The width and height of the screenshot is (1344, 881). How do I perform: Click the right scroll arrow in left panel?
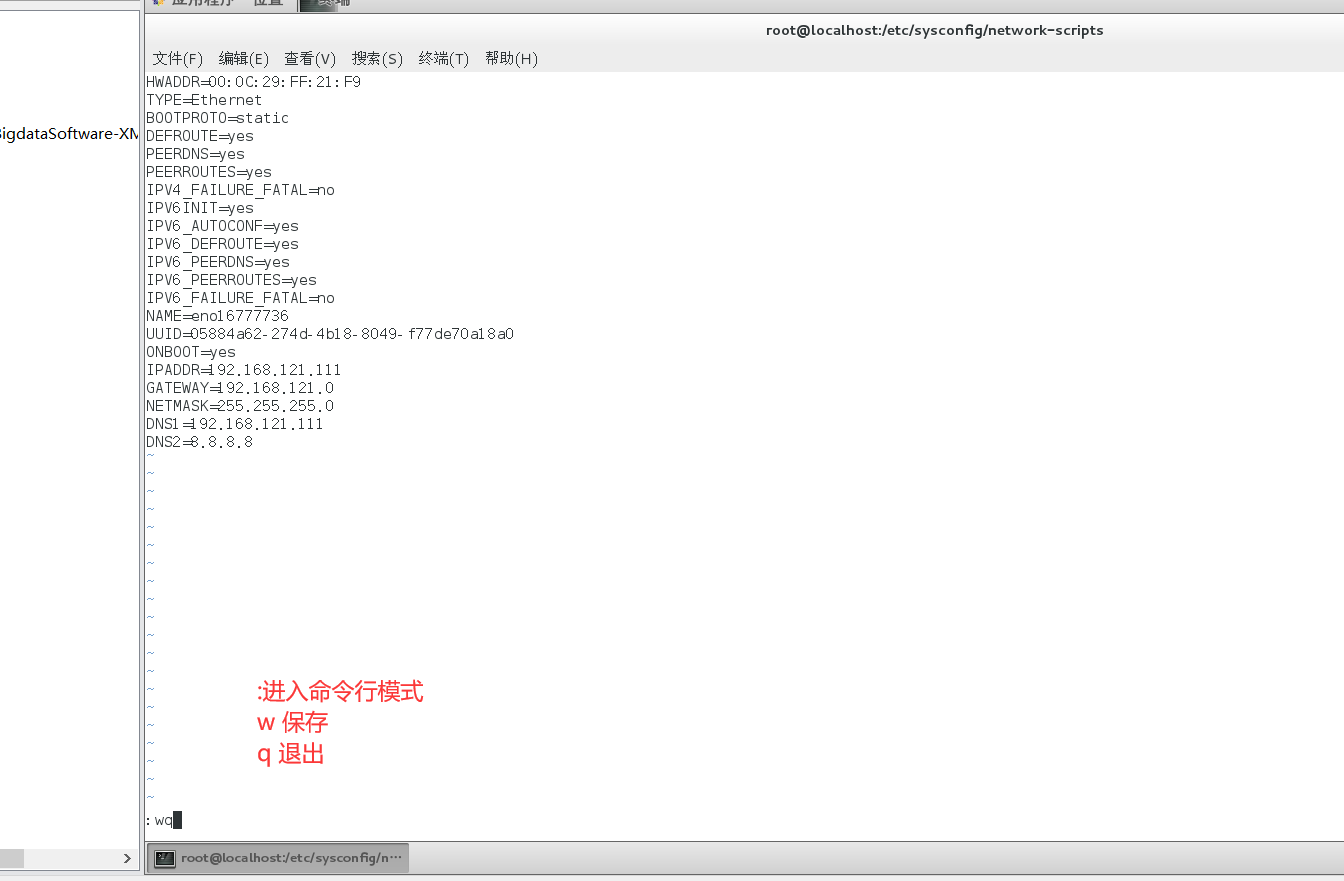[x=127, y=858]
